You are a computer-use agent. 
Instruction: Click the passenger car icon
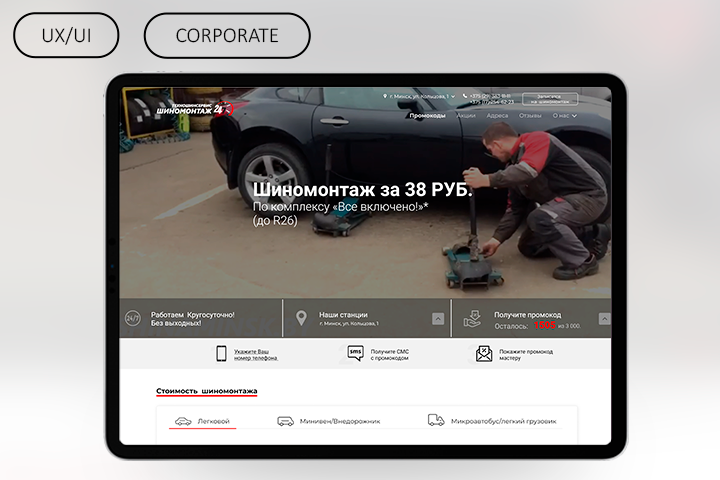coord(183,421)
